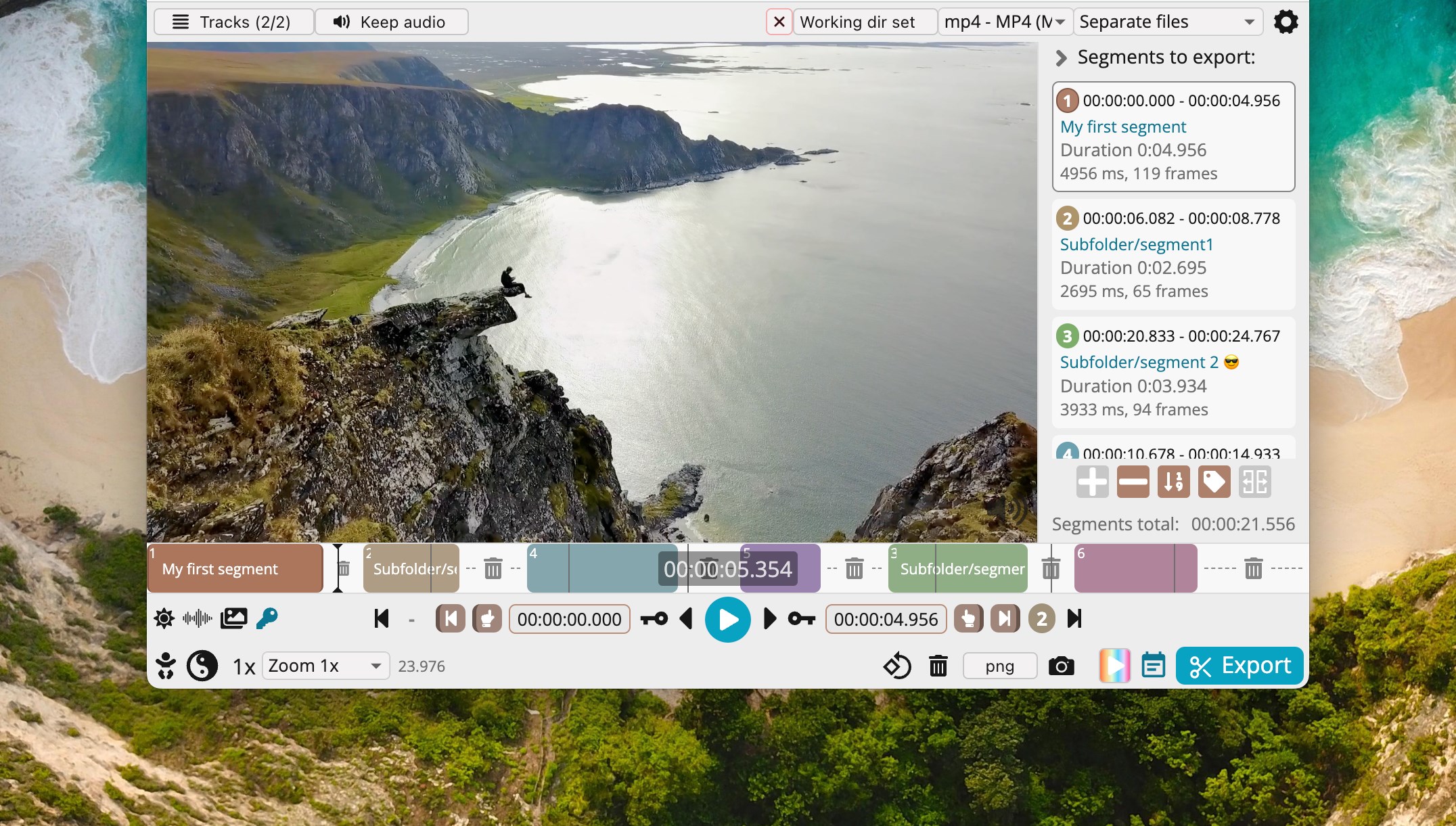This screenshot has width=1456, height=826.
Task: Select My first segment in the segments list
Action: [x=1173, y=135]
